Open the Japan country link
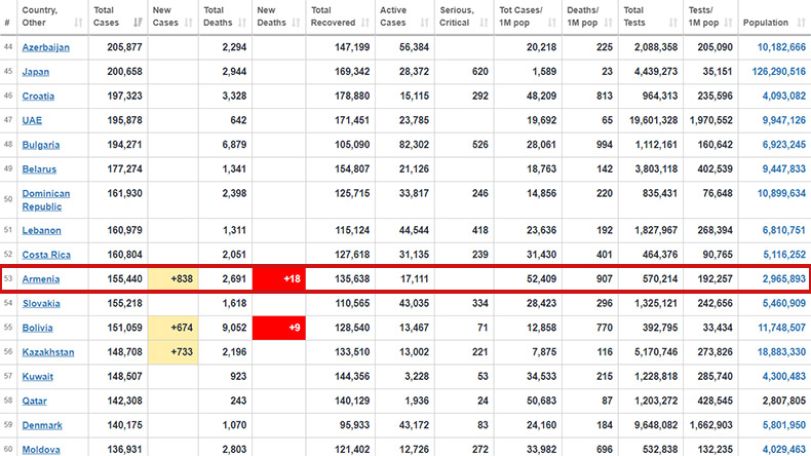 tap(36, 72)
